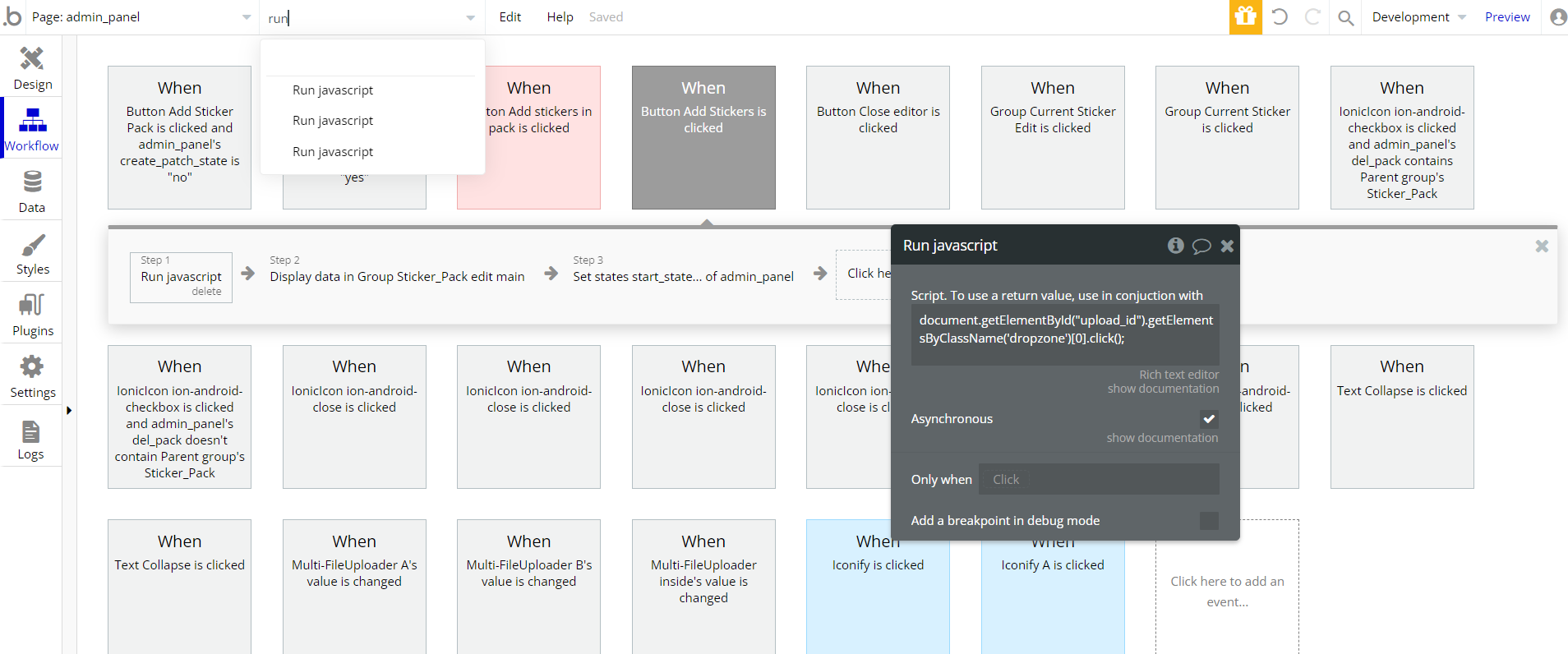Select the Step 2 Display data action
Viewport: 1568px width, 654px height.
coord(397,277)
